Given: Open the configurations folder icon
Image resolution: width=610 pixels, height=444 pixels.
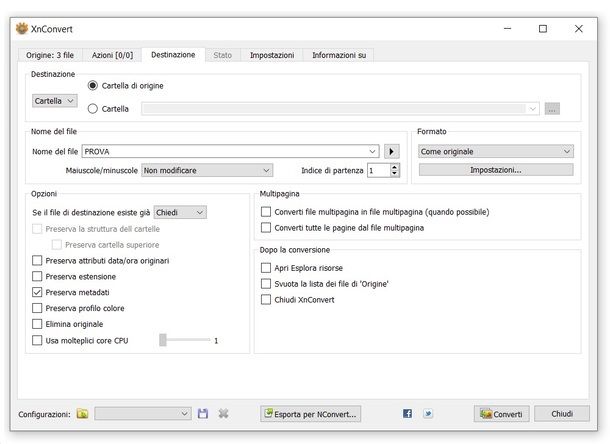Looking at the screenshot, I should click(x=83, y=413).
